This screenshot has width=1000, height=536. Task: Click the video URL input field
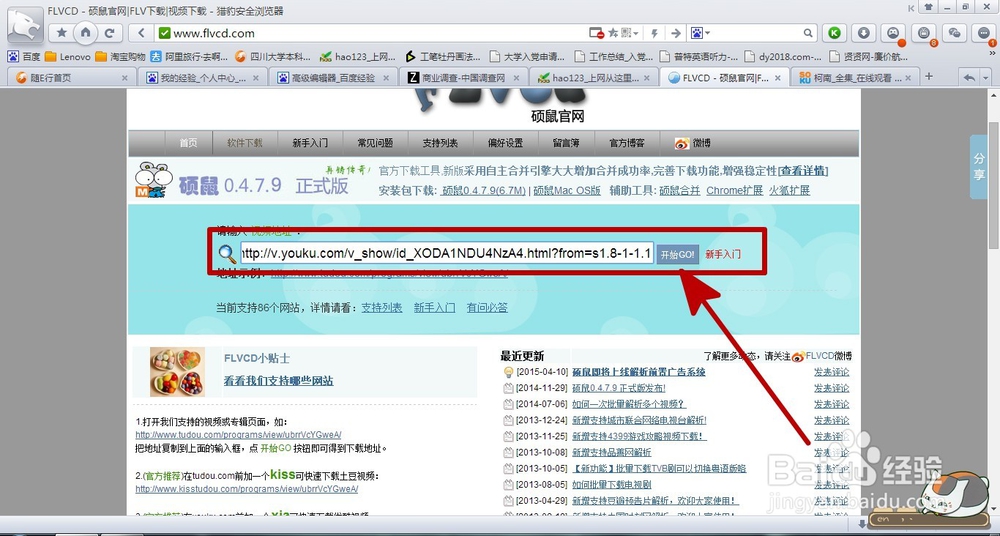446,253
